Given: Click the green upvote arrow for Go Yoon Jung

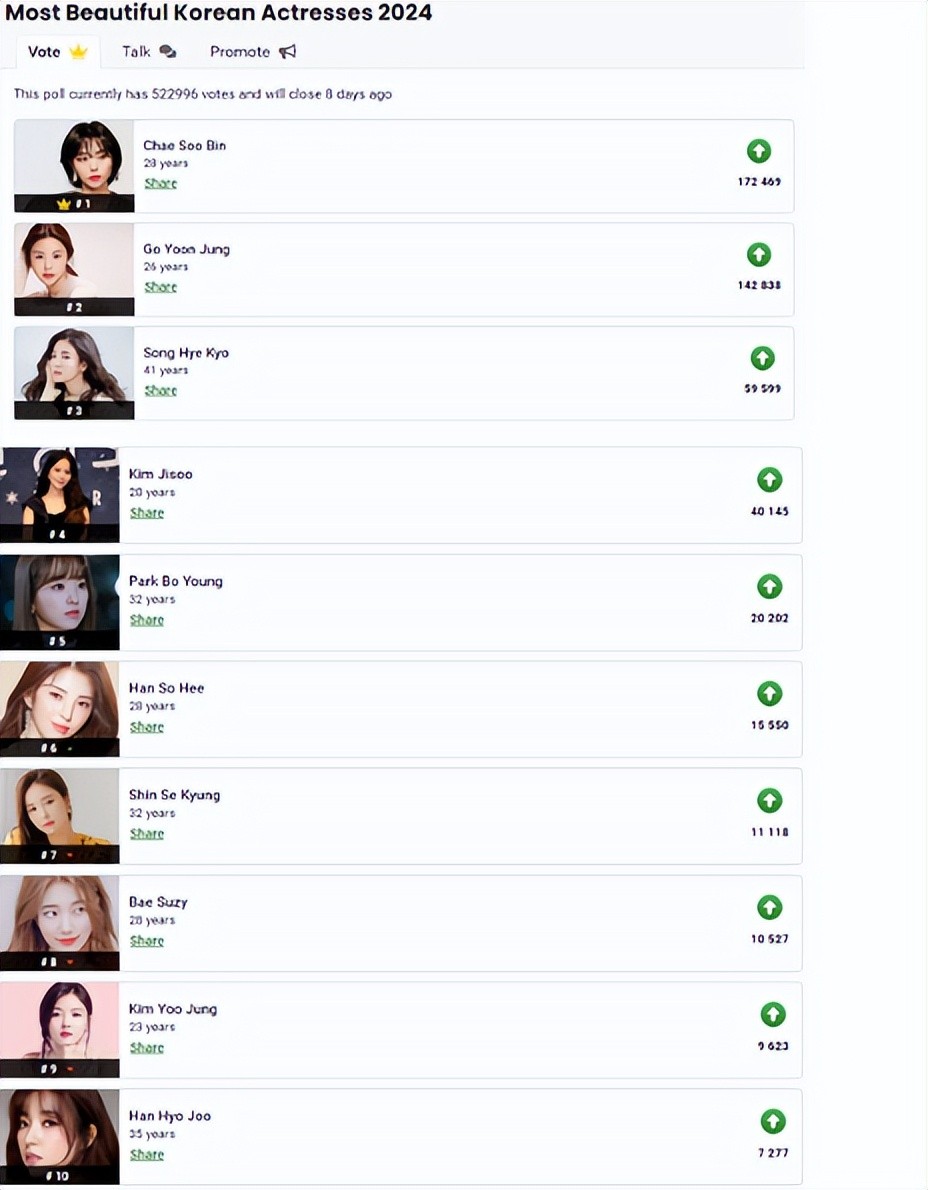Looking at the screenshot, I should 759,255.
